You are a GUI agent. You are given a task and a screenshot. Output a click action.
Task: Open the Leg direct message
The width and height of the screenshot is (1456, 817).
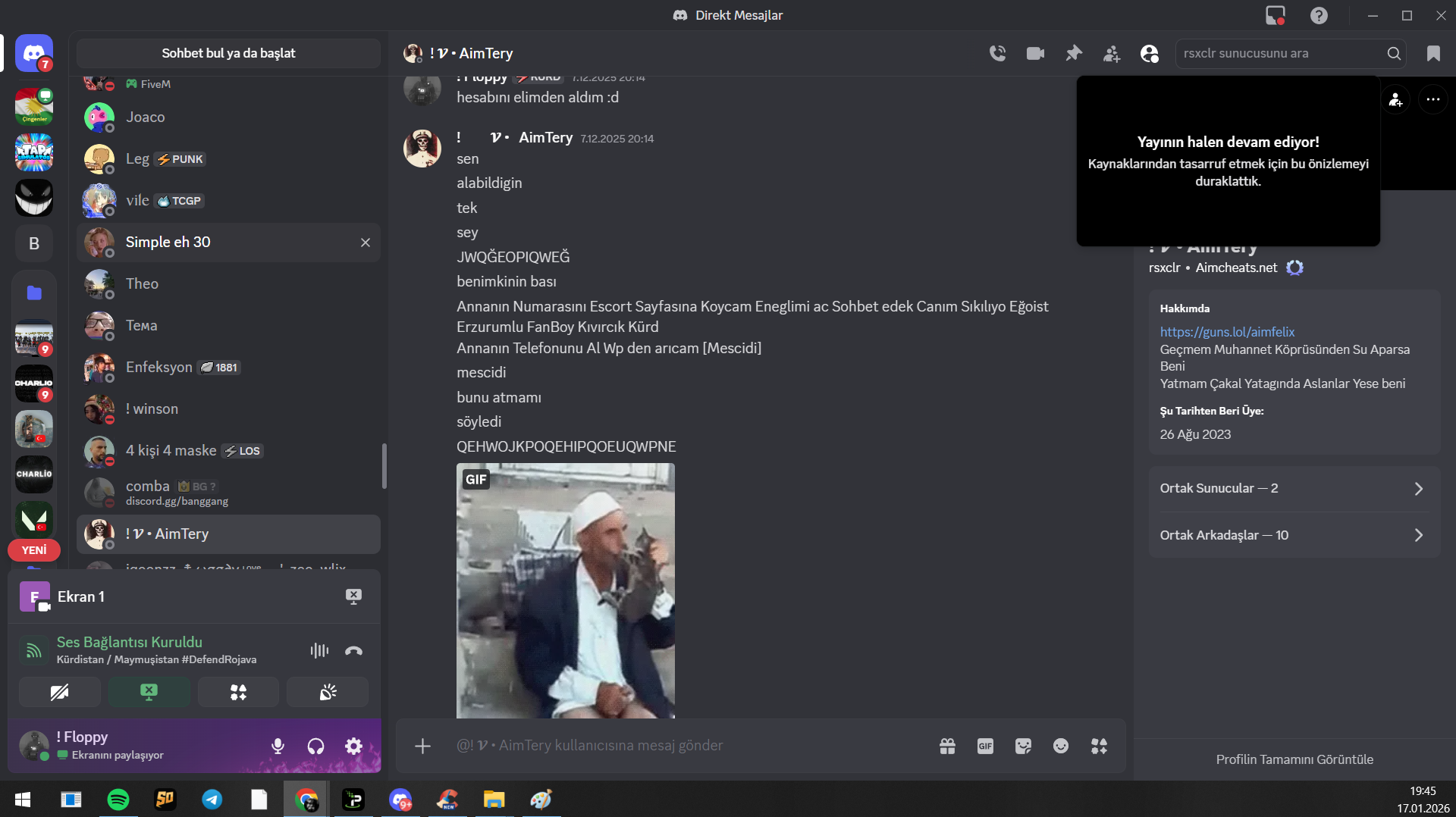228,159
